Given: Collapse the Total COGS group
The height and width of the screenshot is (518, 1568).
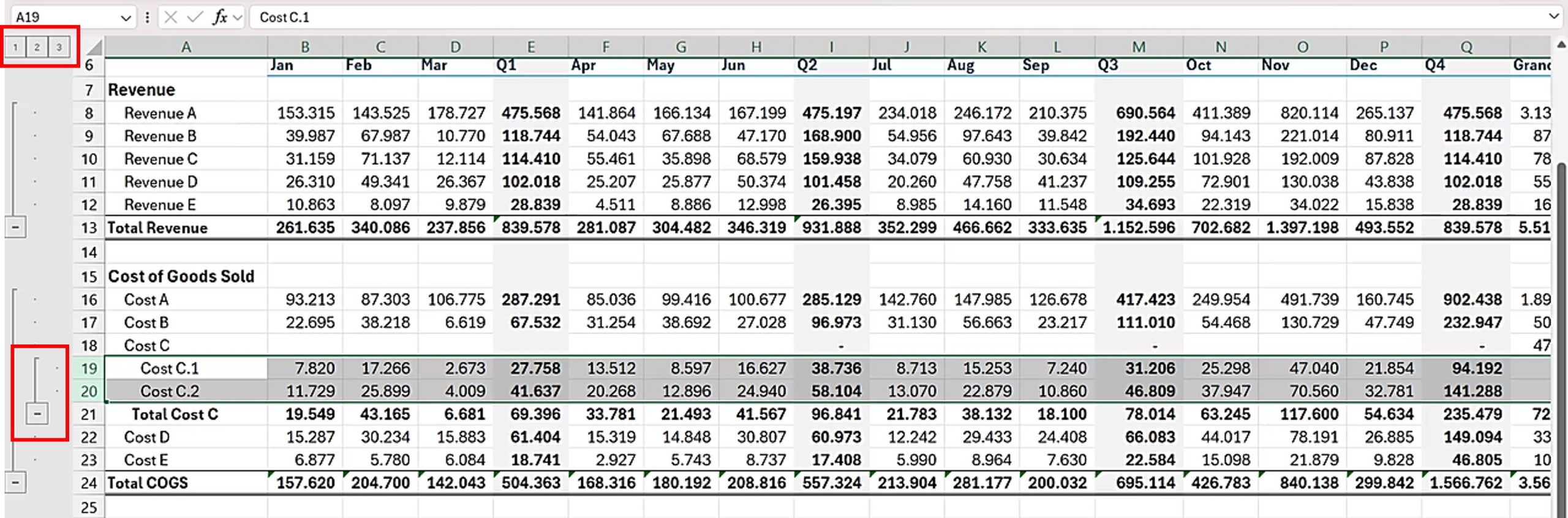Looking at the screenshot, I should 15,482.
